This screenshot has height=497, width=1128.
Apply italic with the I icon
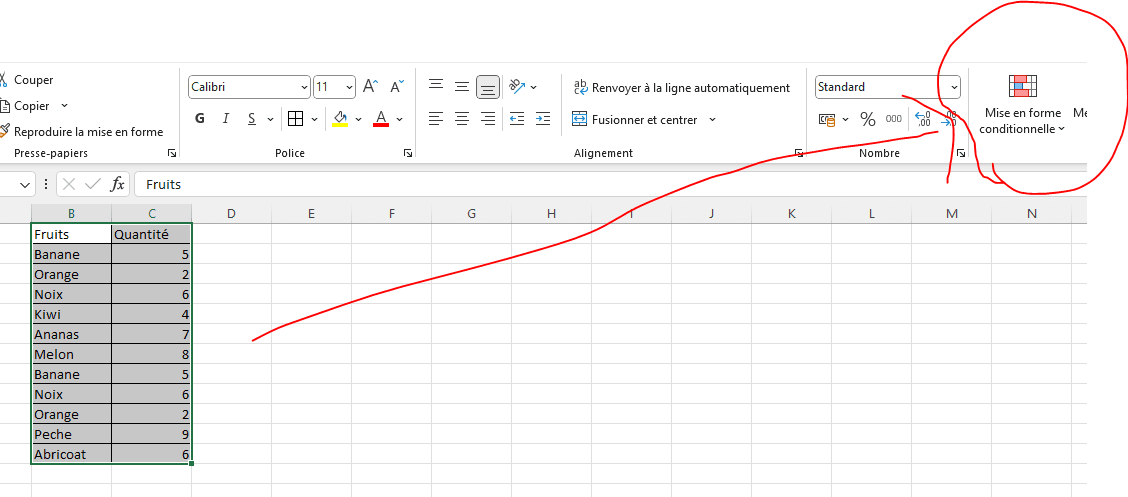point(225,119)
